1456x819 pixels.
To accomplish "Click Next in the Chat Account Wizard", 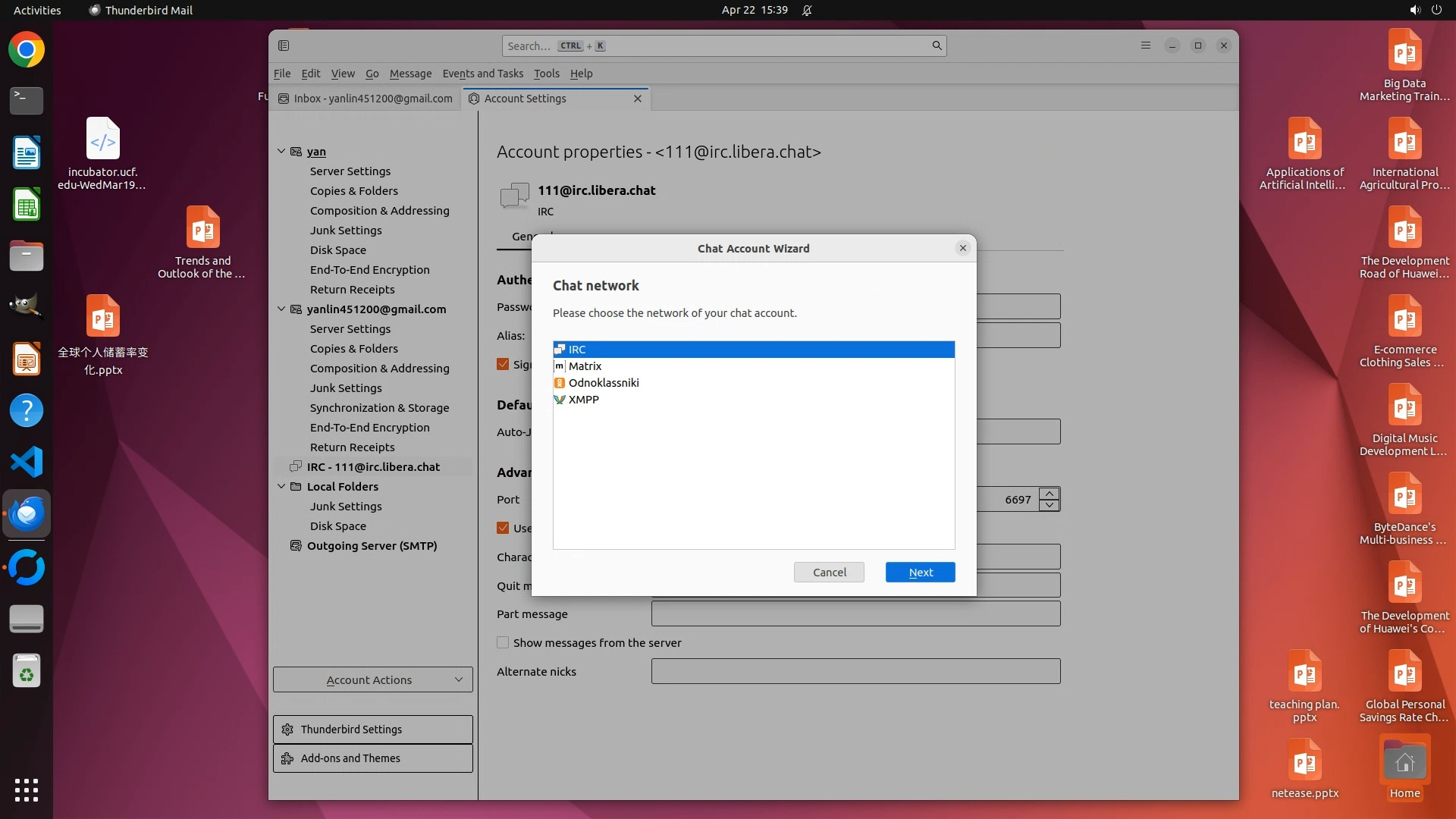I will coord(920,573).
